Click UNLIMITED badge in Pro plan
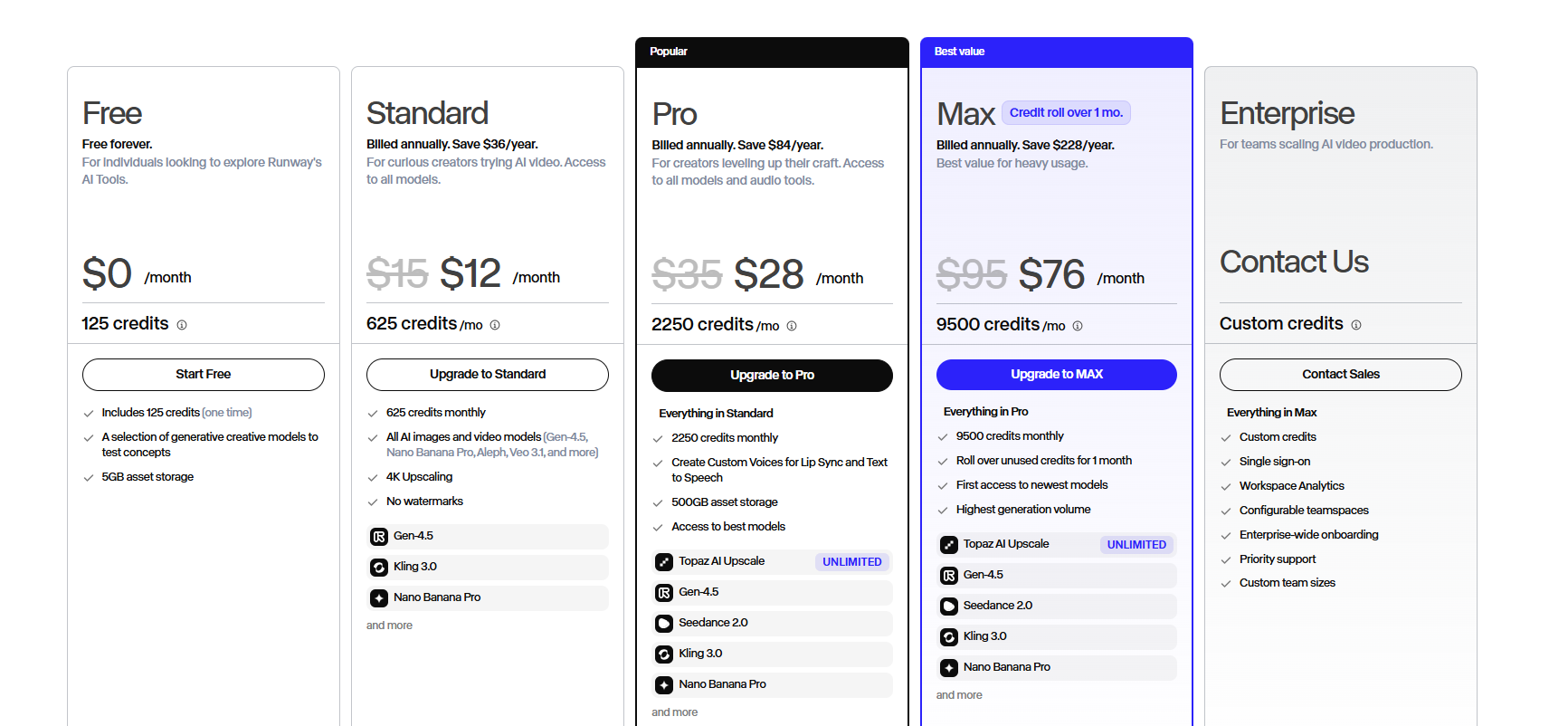1568x726 pixels. pyautogui.click(x=852, y=562)
